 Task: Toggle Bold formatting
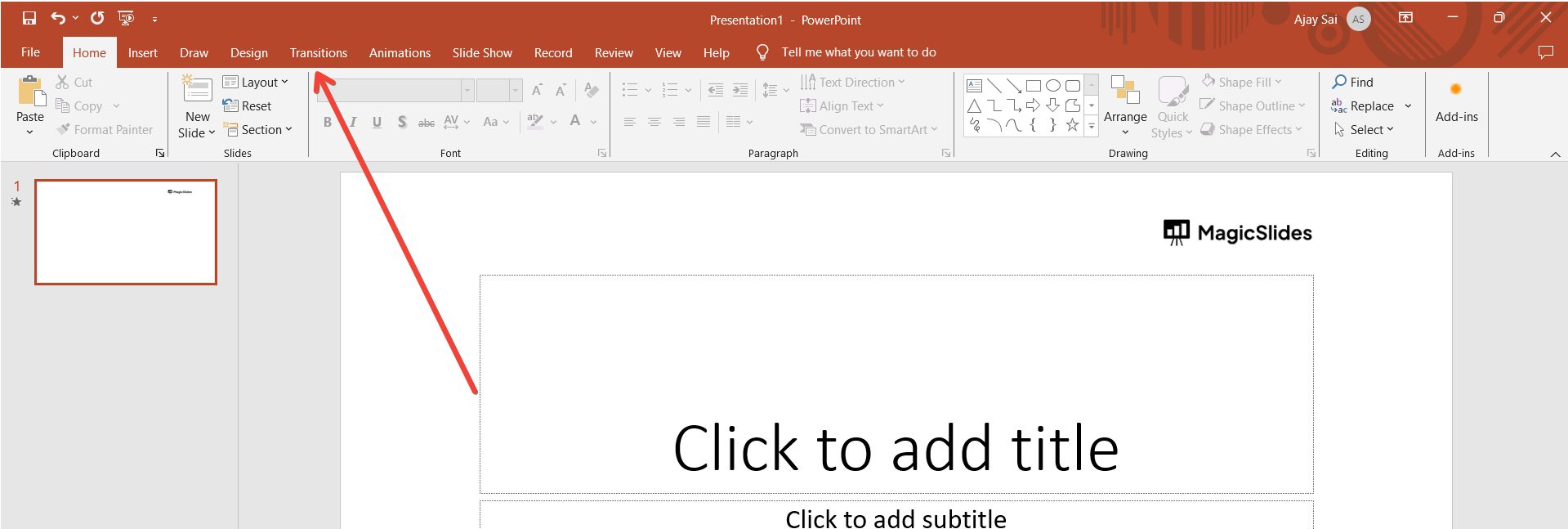point(328,122)
